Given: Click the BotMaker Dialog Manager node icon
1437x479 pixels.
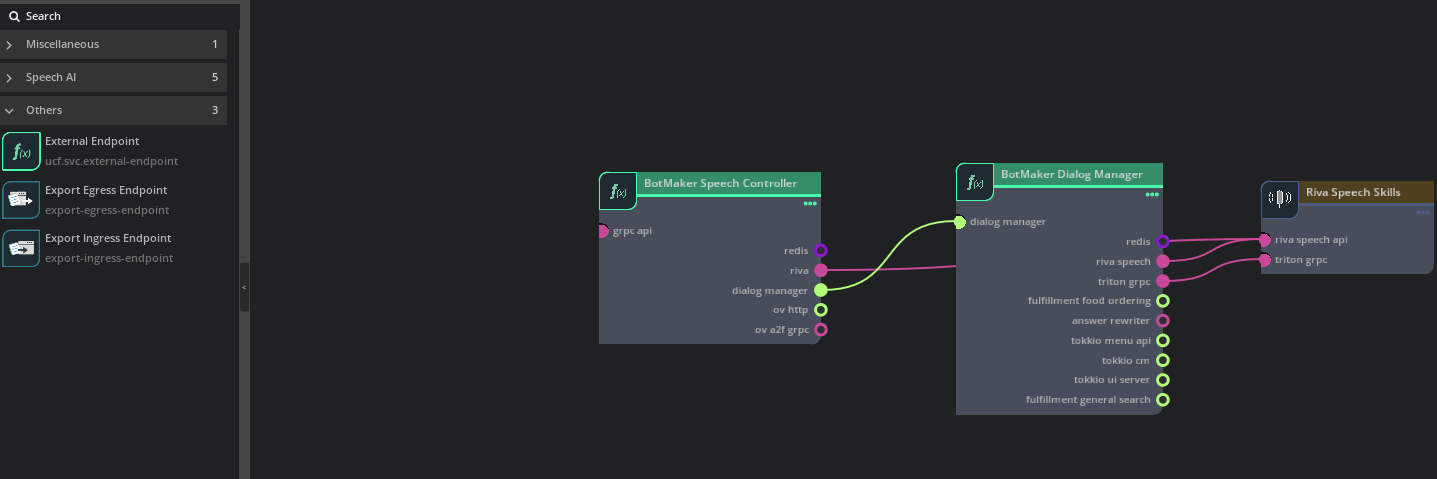Looking at the screenshot, I should pyautogui.click(x=975, y=182).
